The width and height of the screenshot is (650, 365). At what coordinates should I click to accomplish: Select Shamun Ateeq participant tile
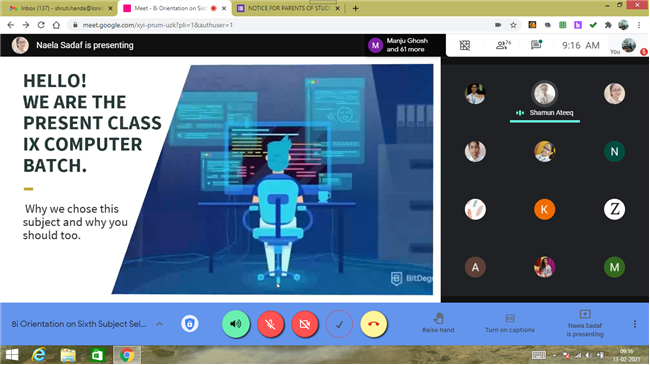click(545, 100)
